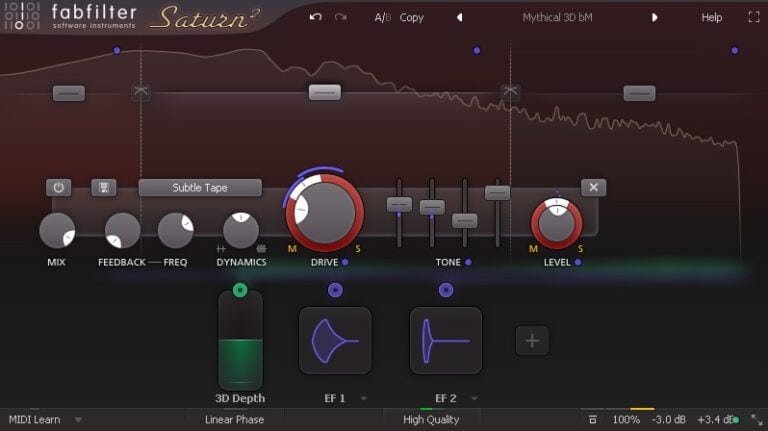The image size is (768, 431).
Task: Click the 3D Depth green source dot
Action: coord(240,290)
